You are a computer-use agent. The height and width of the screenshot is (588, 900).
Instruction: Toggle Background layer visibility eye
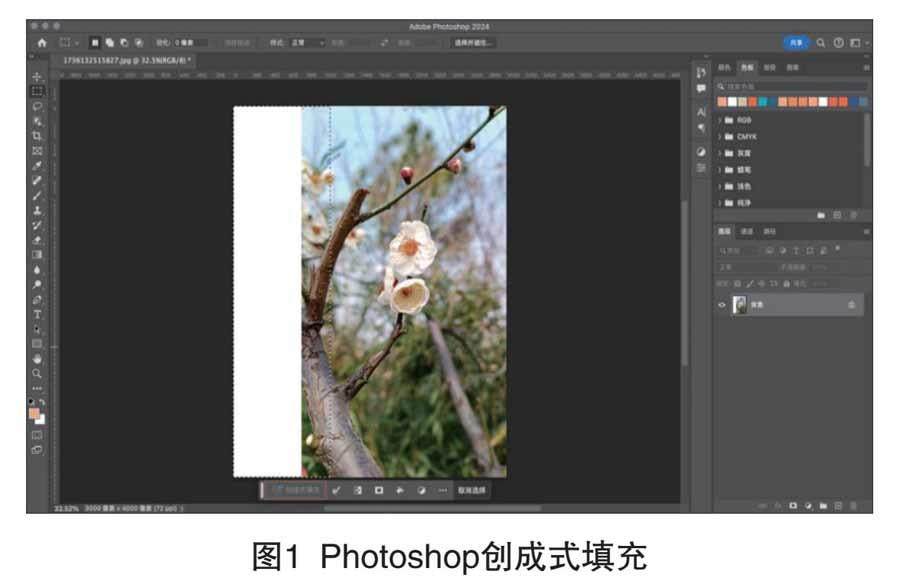(722, 305)
